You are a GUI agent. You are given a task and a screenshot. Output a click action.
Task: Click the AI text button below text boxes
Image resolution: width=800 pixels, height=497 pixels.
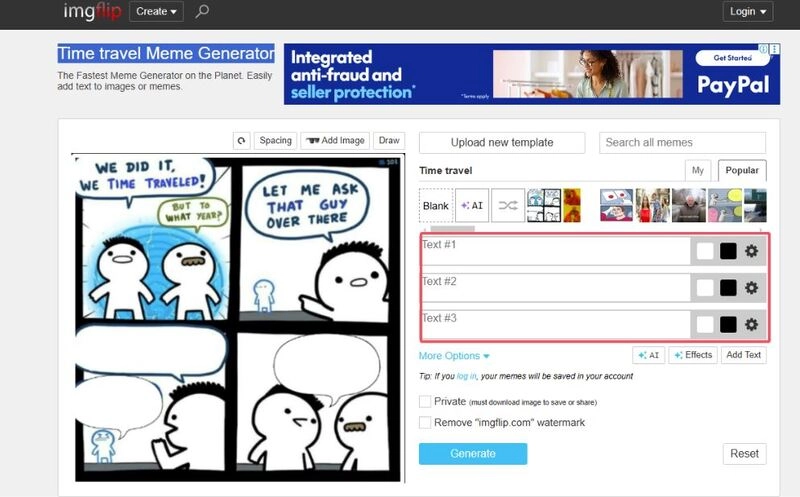[x=648, y=355]
